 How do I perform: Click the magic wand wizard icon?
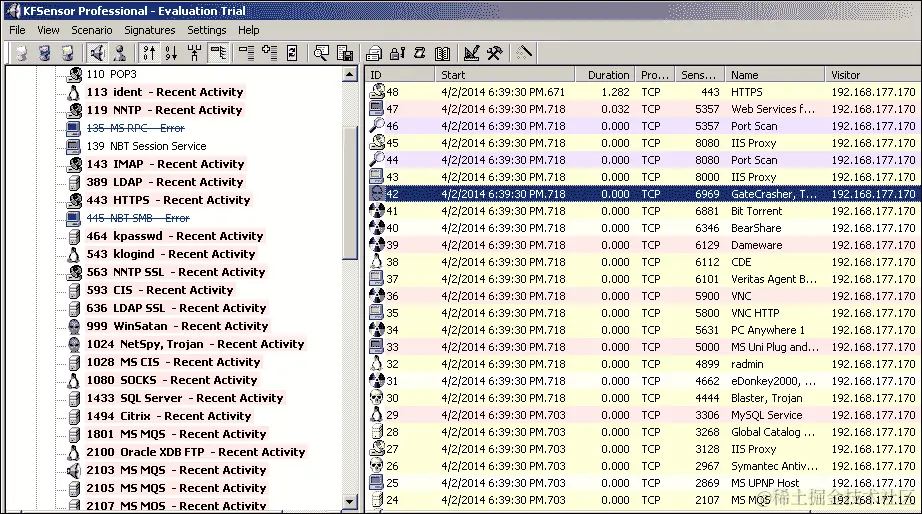pyautogui.click(x=523, y=53)
